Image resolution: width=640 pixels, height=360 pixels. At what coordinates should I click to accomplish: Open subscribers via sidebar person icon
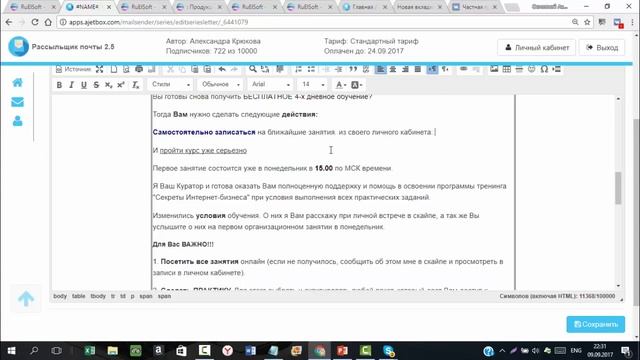click(x=18, y=121)
